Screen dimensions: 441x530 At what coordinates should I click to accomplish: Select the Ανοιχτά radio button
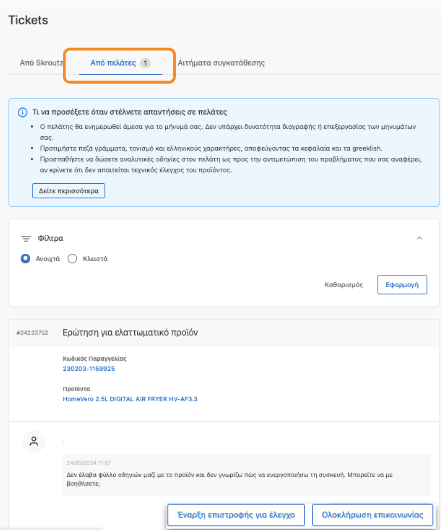click(x=25, y=259)
